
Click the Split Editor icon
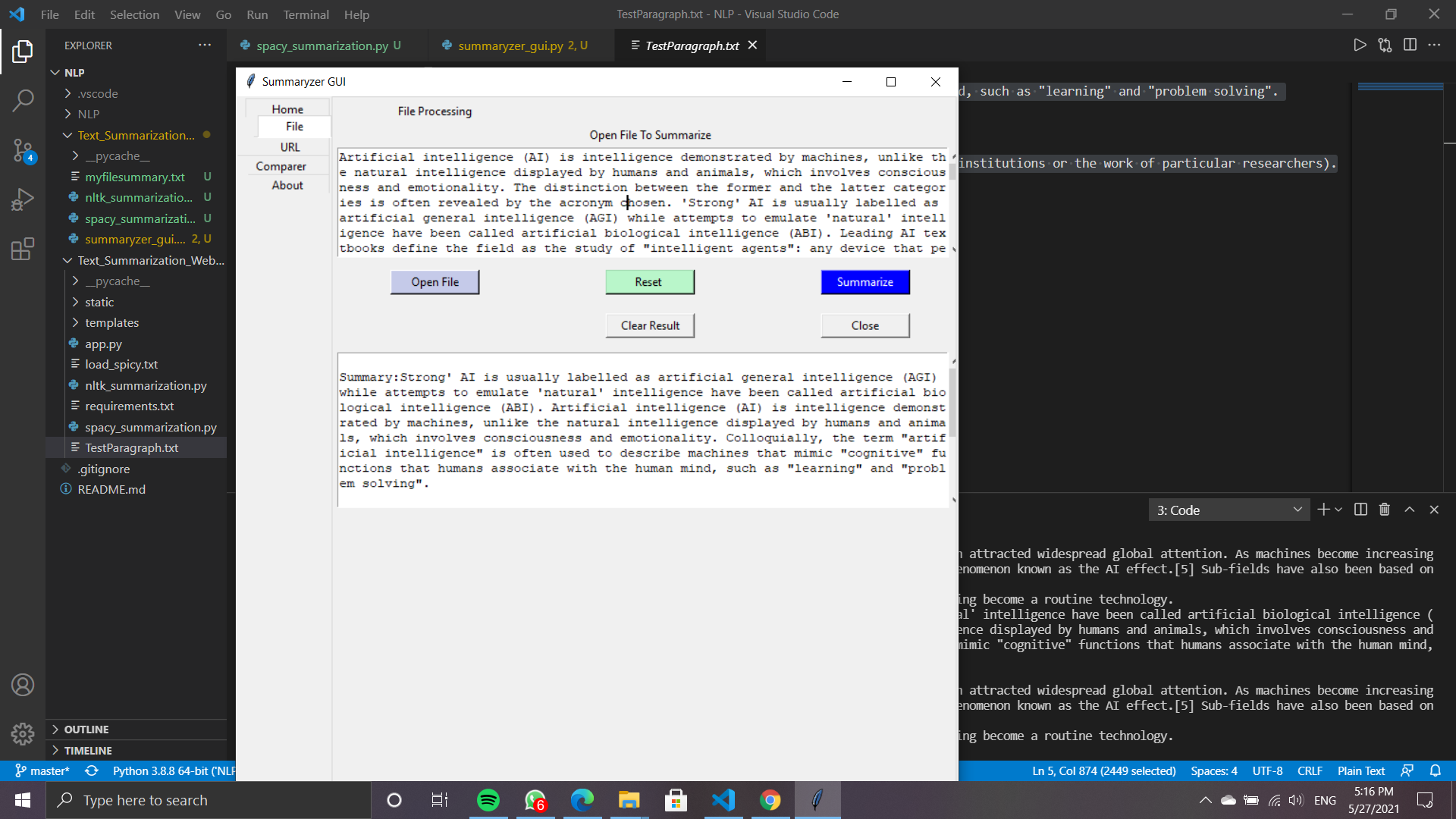coord(1410,45)
